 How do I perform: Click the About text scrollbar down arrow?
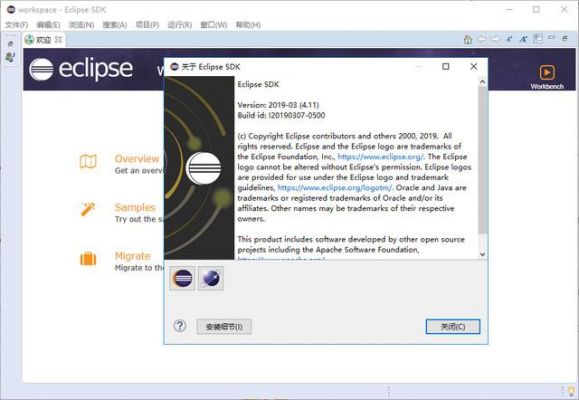click(x=482, y=254)
